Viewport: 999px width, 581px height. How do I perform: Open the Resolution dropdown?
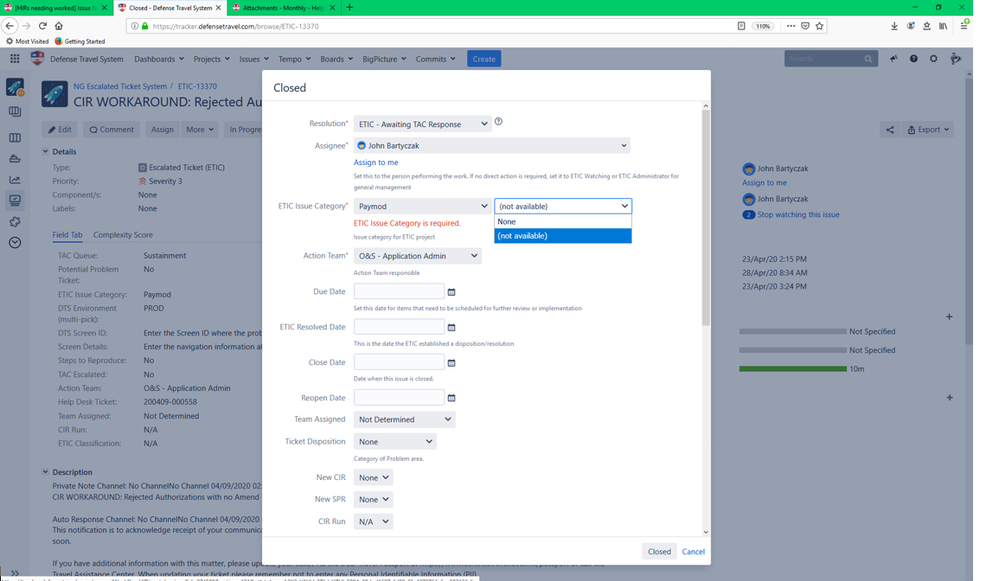pyautogui.click(x=422, y=124)
